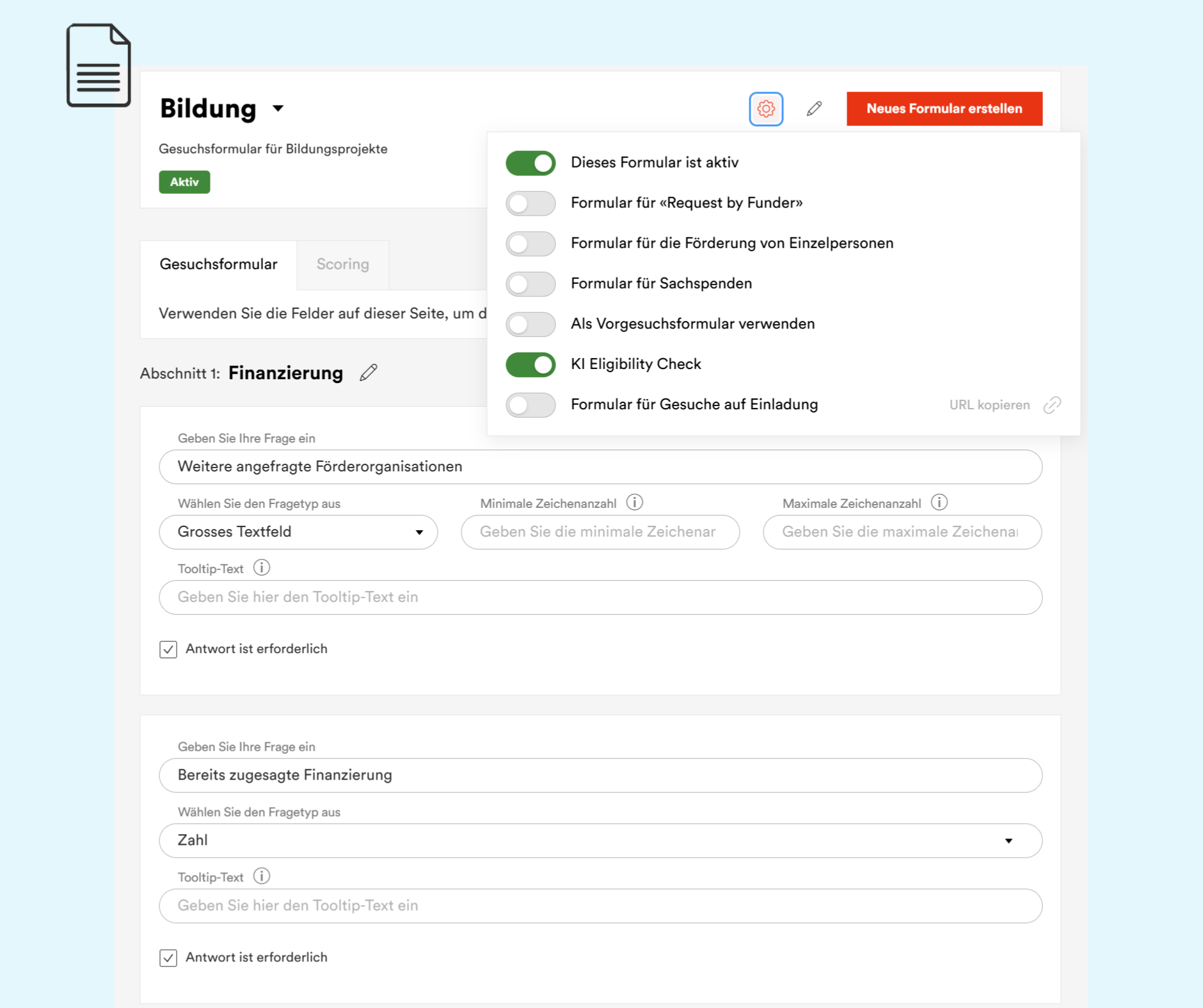Click info icon next to Minimale Zeichenanzahl
This screenshot has width=1203, height=1008.
point(634,503)
